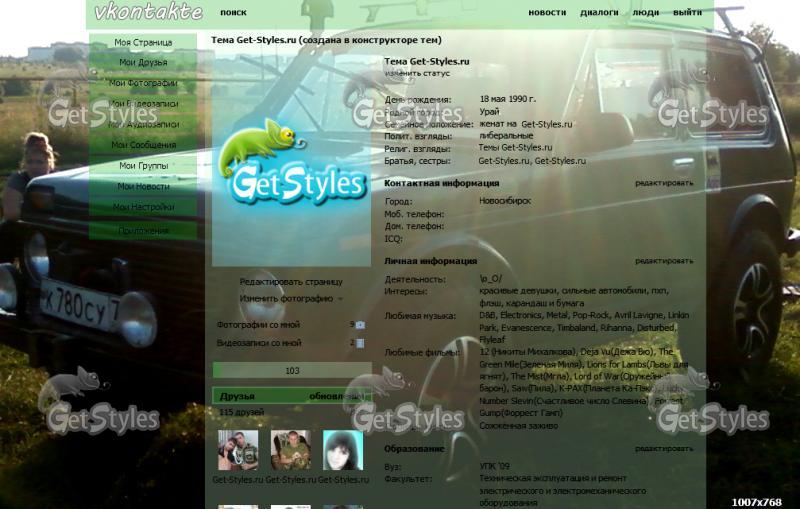Expand the Изменить фотографию dropdown arrow
This screenshot has width=800, height=509.
[340, 299]
